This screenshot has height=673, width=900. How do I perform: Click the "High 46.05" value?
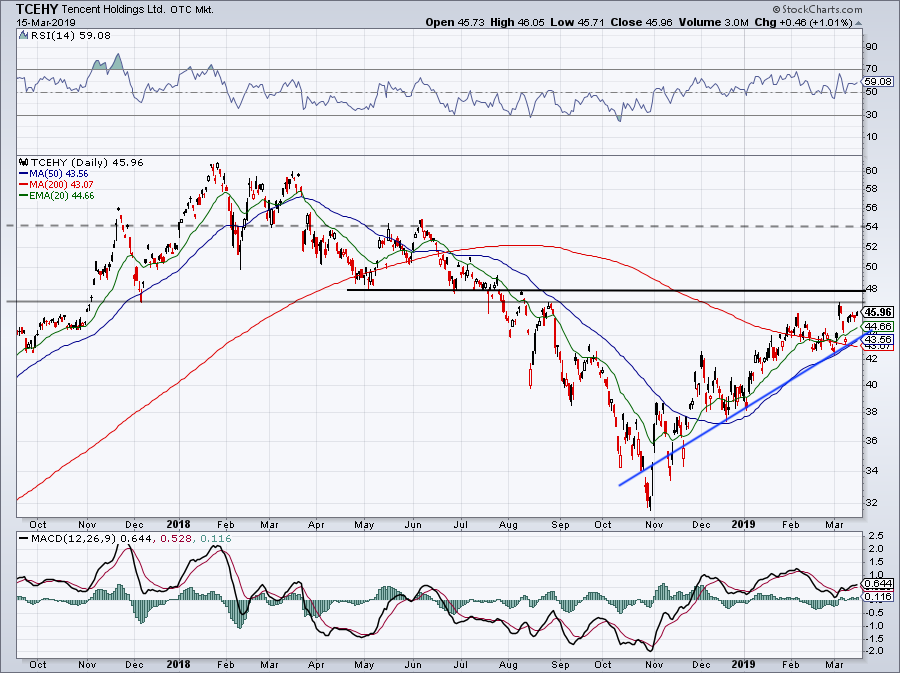515,22
